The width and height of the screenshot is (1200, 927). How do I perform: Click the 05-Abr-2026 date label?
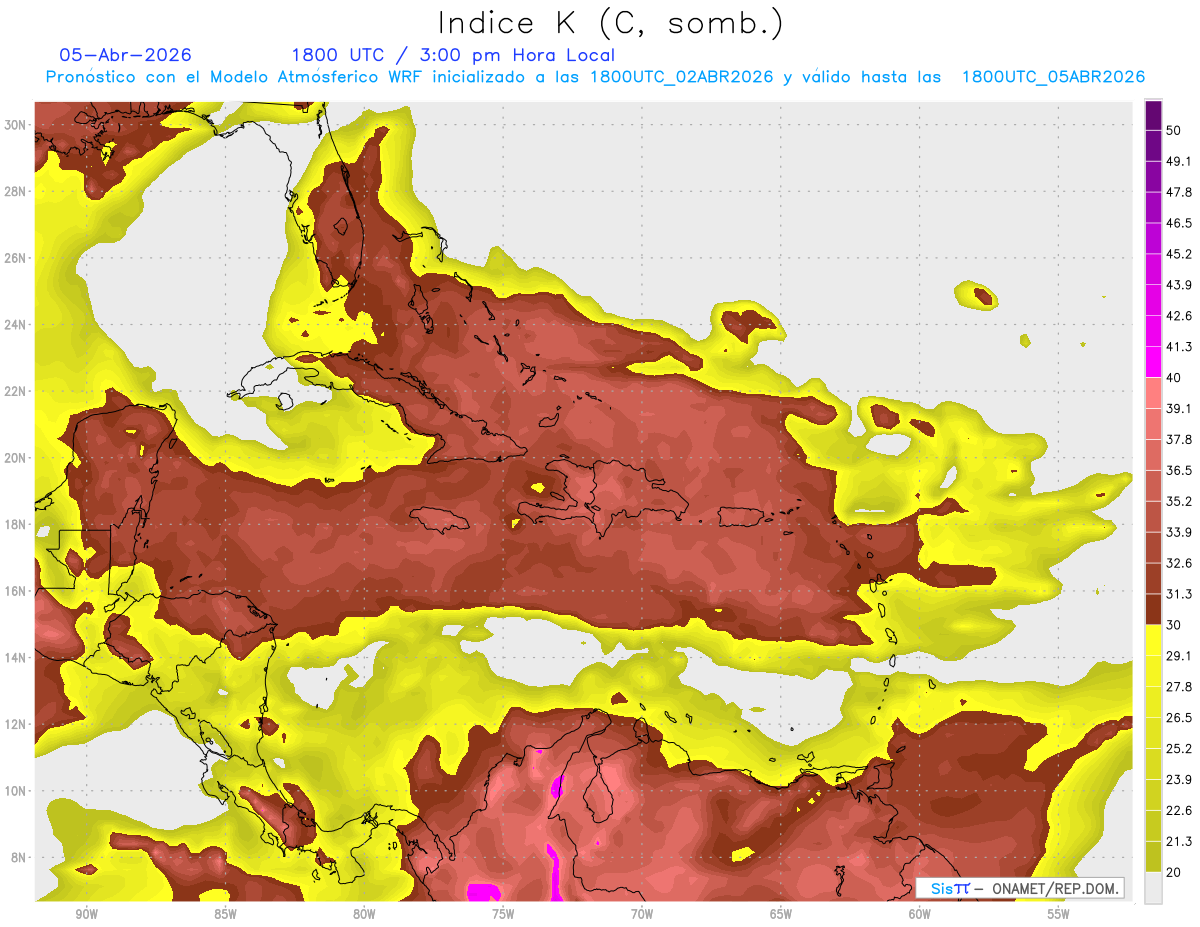pyautogui.click(x=126, y=55)
